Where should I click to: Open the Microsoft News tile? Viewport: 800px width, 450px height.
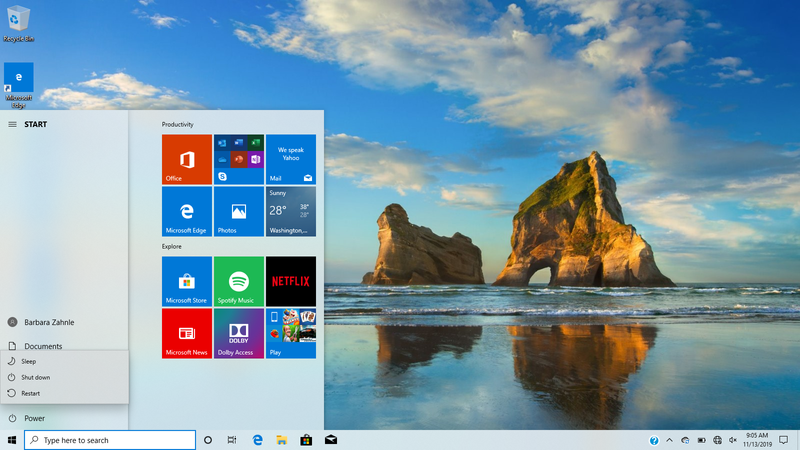[x=187, y=333]
